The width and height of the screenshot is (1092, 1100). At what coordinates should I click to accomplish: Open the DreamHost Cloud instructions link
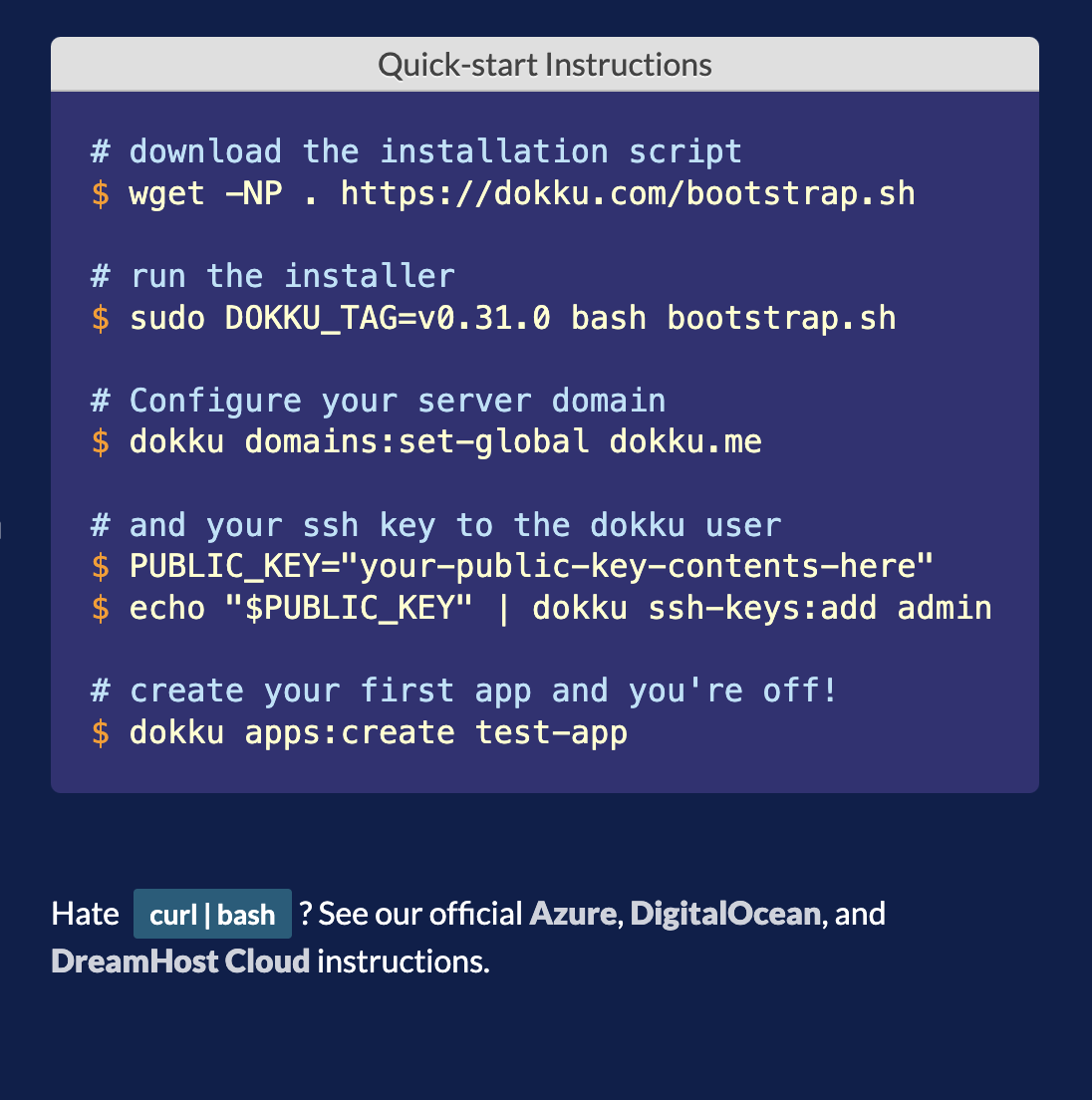pos(180,962)
